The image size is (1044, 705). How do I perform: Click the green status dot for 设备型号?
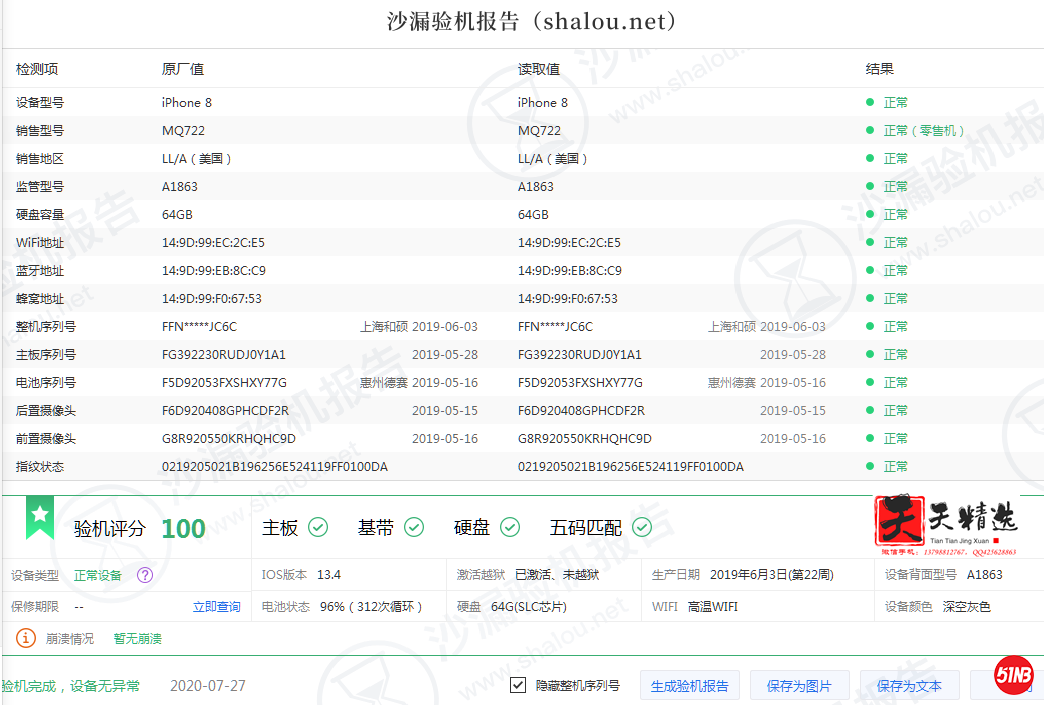870,103
